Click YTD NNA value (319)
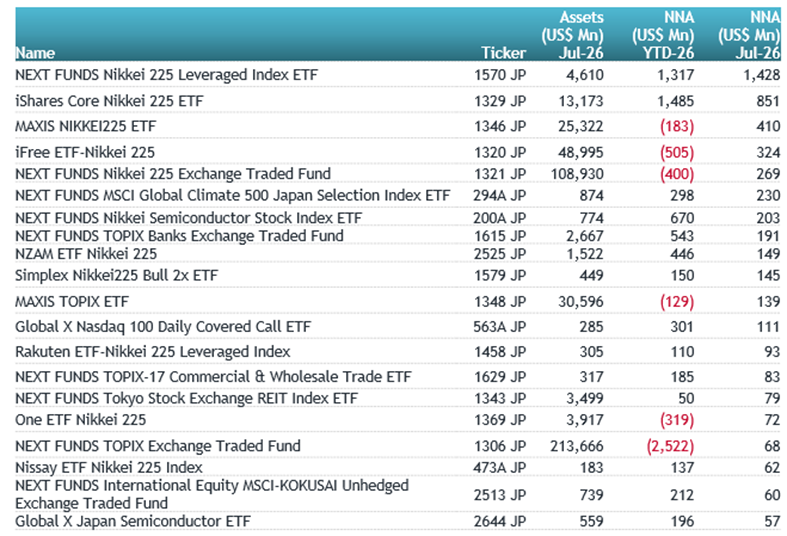The width and height of the screenshot is (787, 536). (x=677, y=420)
